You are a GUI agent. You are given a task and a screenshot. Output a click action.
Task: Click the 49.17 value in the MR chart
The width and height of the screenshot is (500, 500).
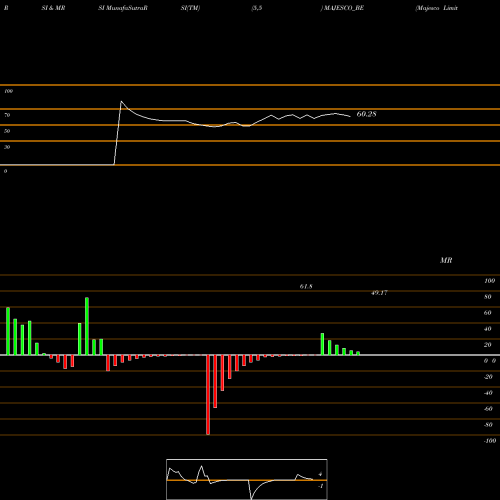379,293
